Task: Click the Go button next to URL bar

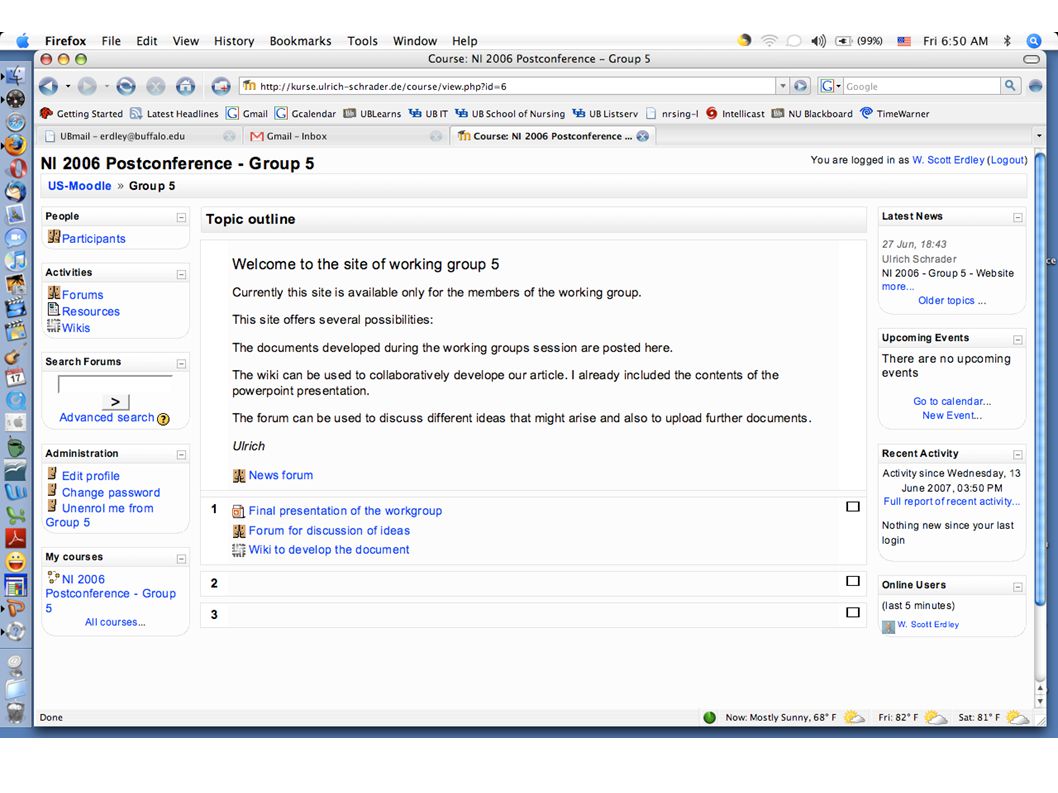Action: [x=800, y=86]
